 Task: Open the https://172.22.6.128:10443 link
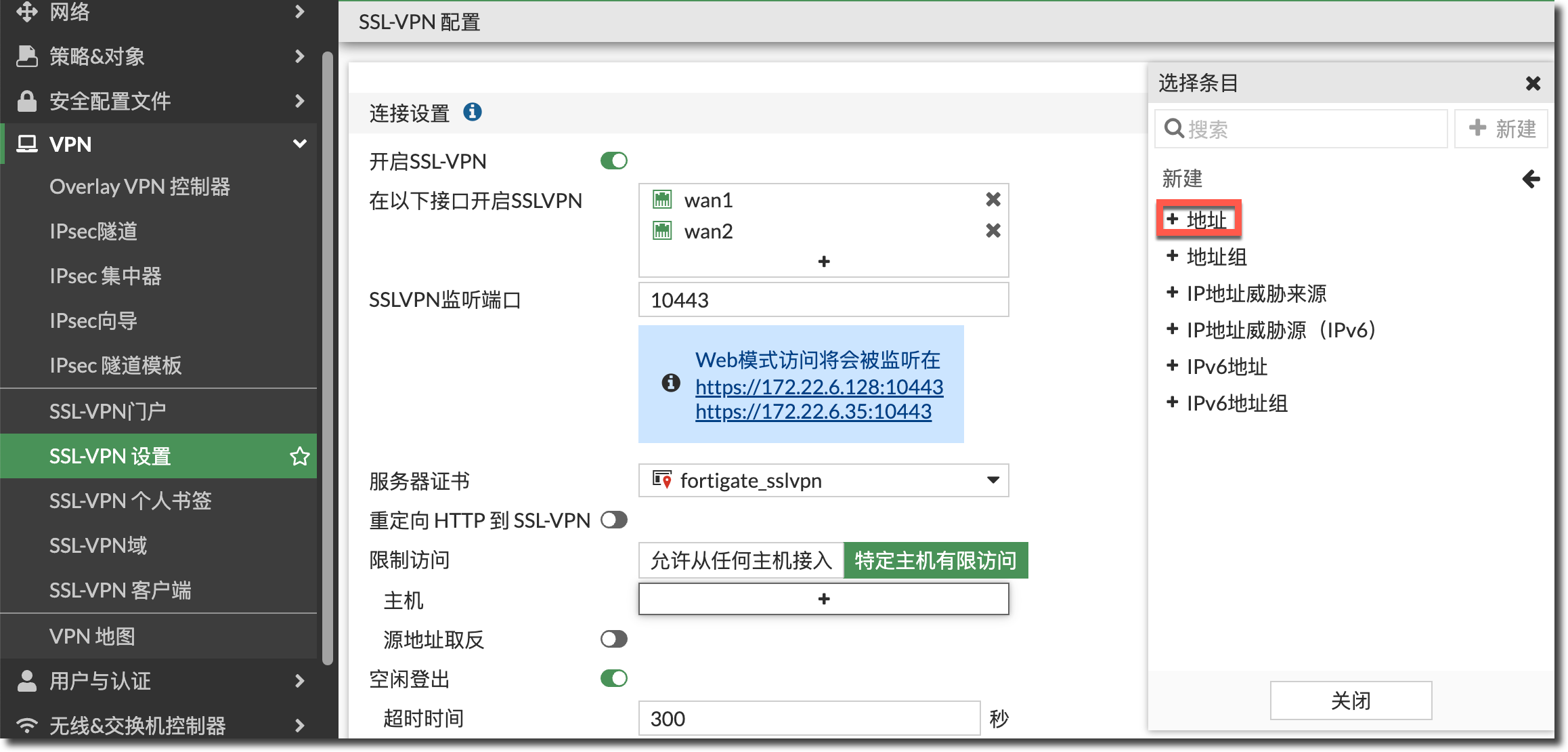(819, 387)
